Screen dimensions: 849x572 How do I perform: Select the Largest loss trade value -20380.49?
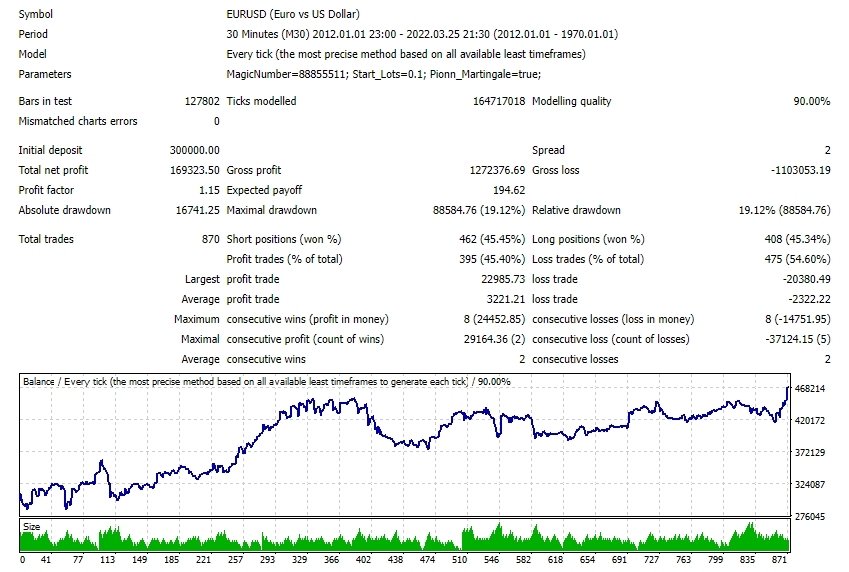806,280
